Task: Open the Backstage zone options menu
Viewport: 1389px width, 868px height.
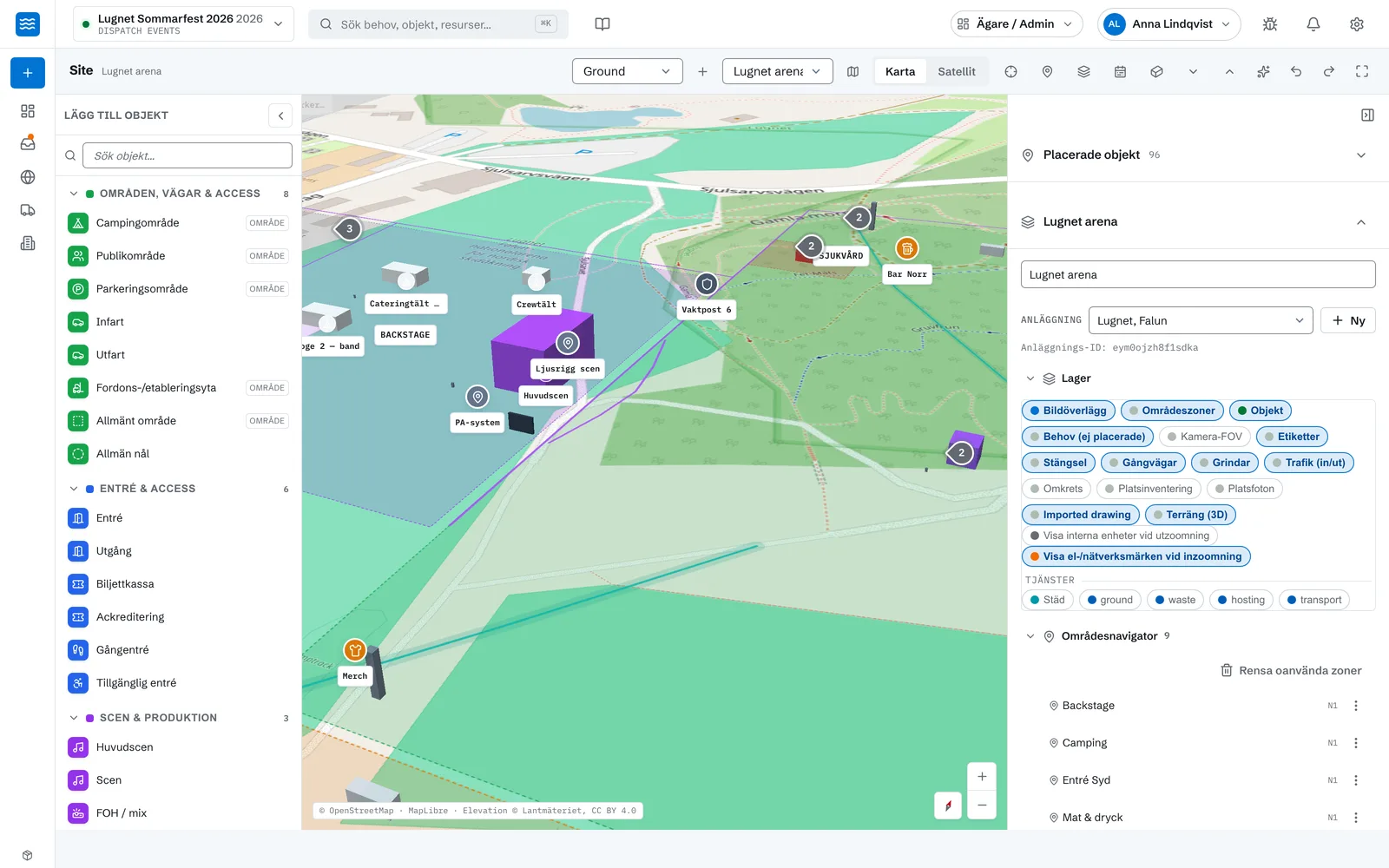Action: tap(1356, 706)
